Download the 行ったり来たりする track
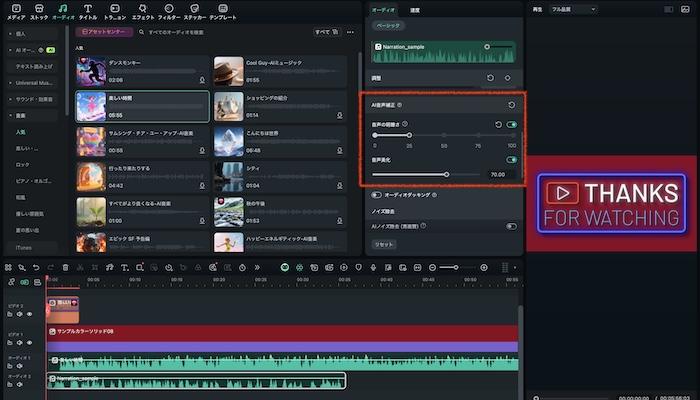 pos(202,185)
